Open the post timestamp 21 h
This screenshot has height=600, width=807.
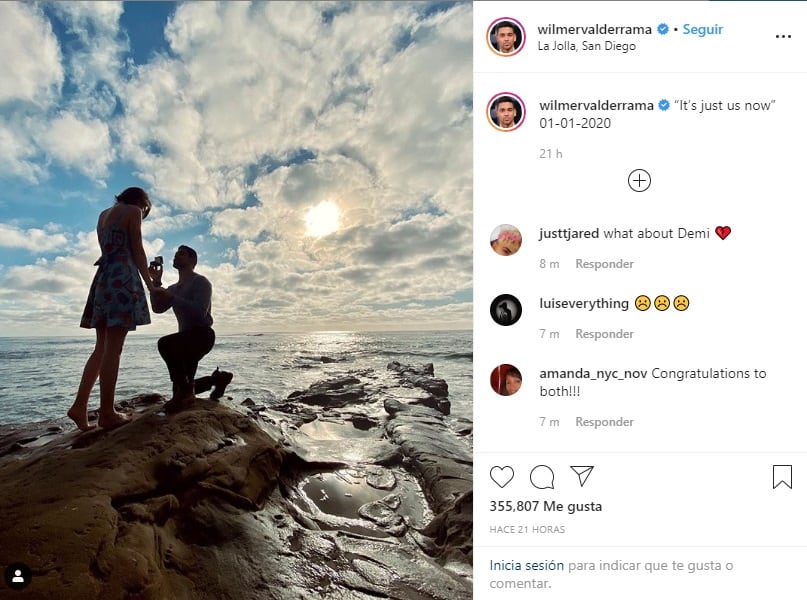[x=549, y=154]
